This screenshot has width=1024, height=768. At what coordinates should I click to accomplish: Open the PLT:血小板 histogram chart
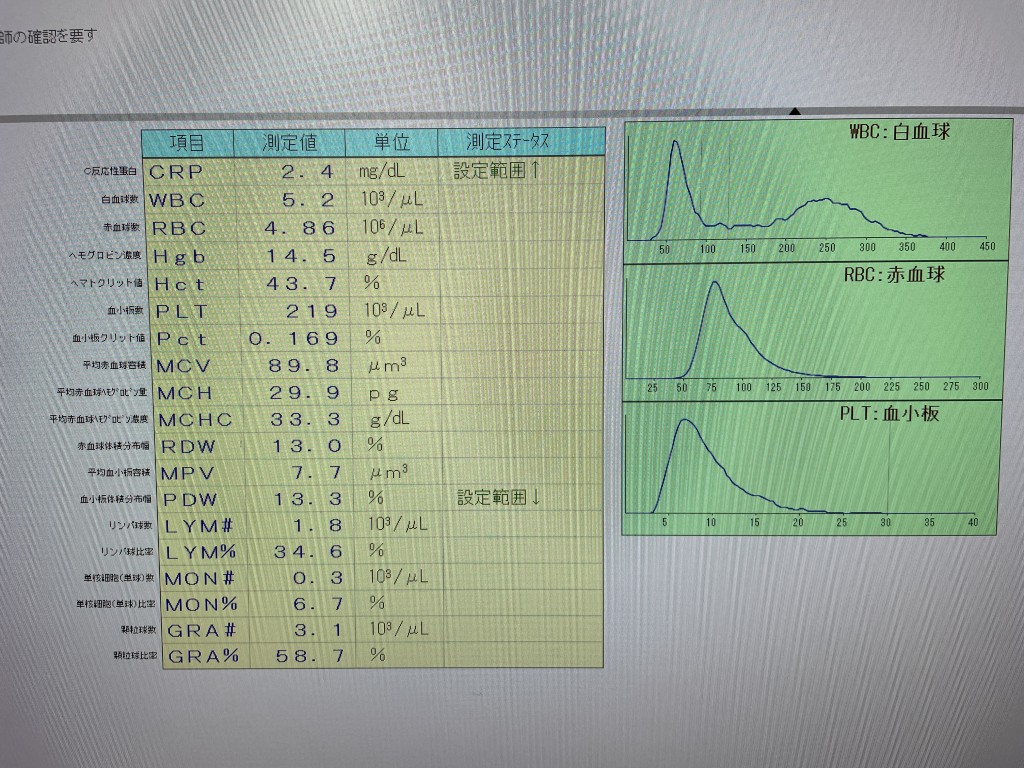pos(810,468)
